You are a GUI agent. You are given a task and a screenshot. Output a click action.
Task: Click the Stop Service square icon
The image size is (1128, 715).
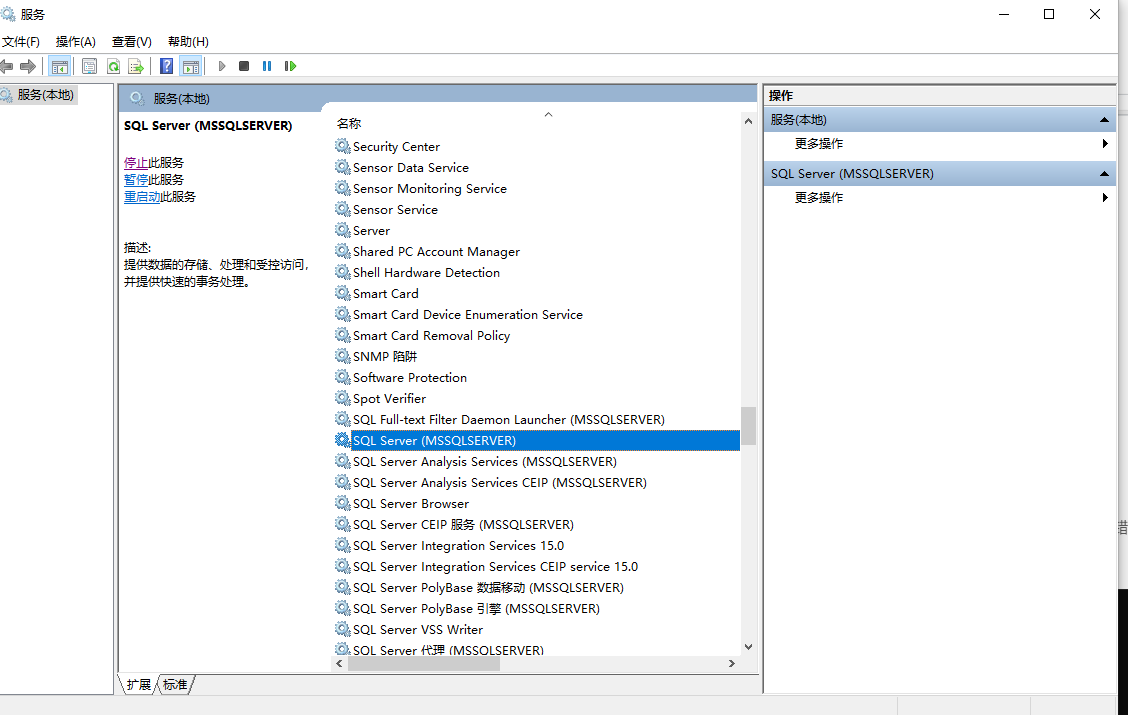(244, 66)
